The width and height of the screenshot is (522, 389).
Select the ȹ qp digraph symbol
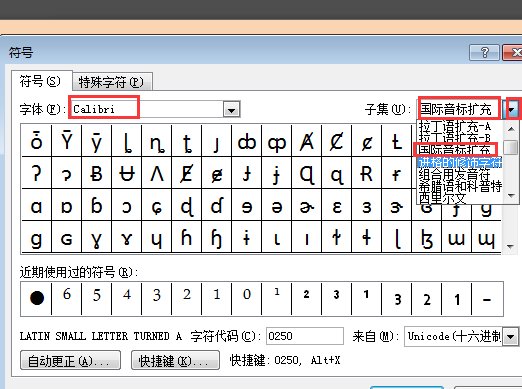click(277, 141)
